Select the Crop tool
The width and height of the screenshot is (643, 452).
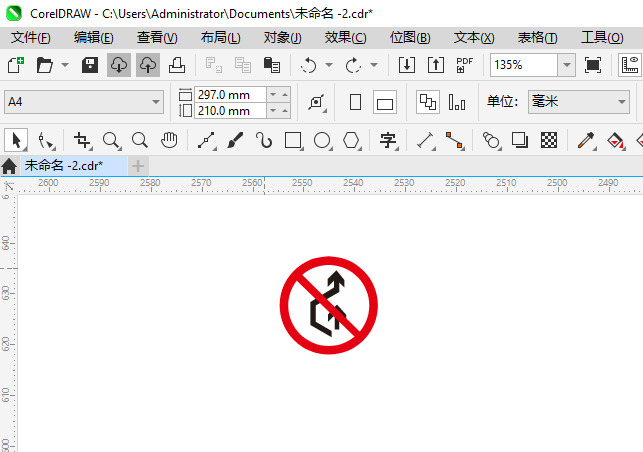click(x=82, y=141)
